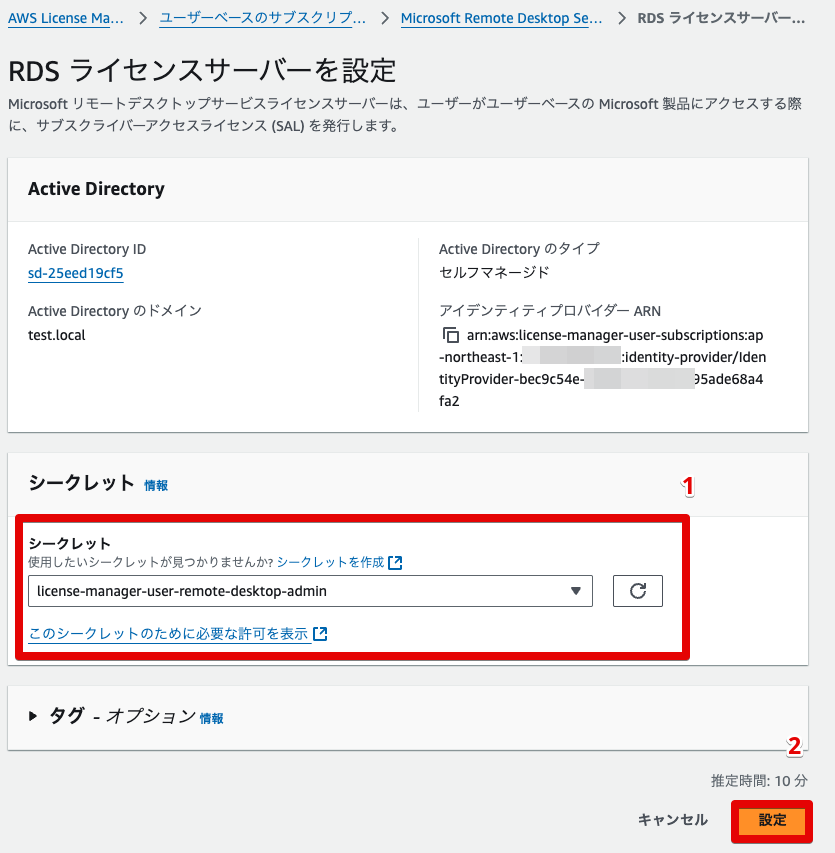Open Active Directory ID sd-25eed19cf5 link

coord(76,273)
